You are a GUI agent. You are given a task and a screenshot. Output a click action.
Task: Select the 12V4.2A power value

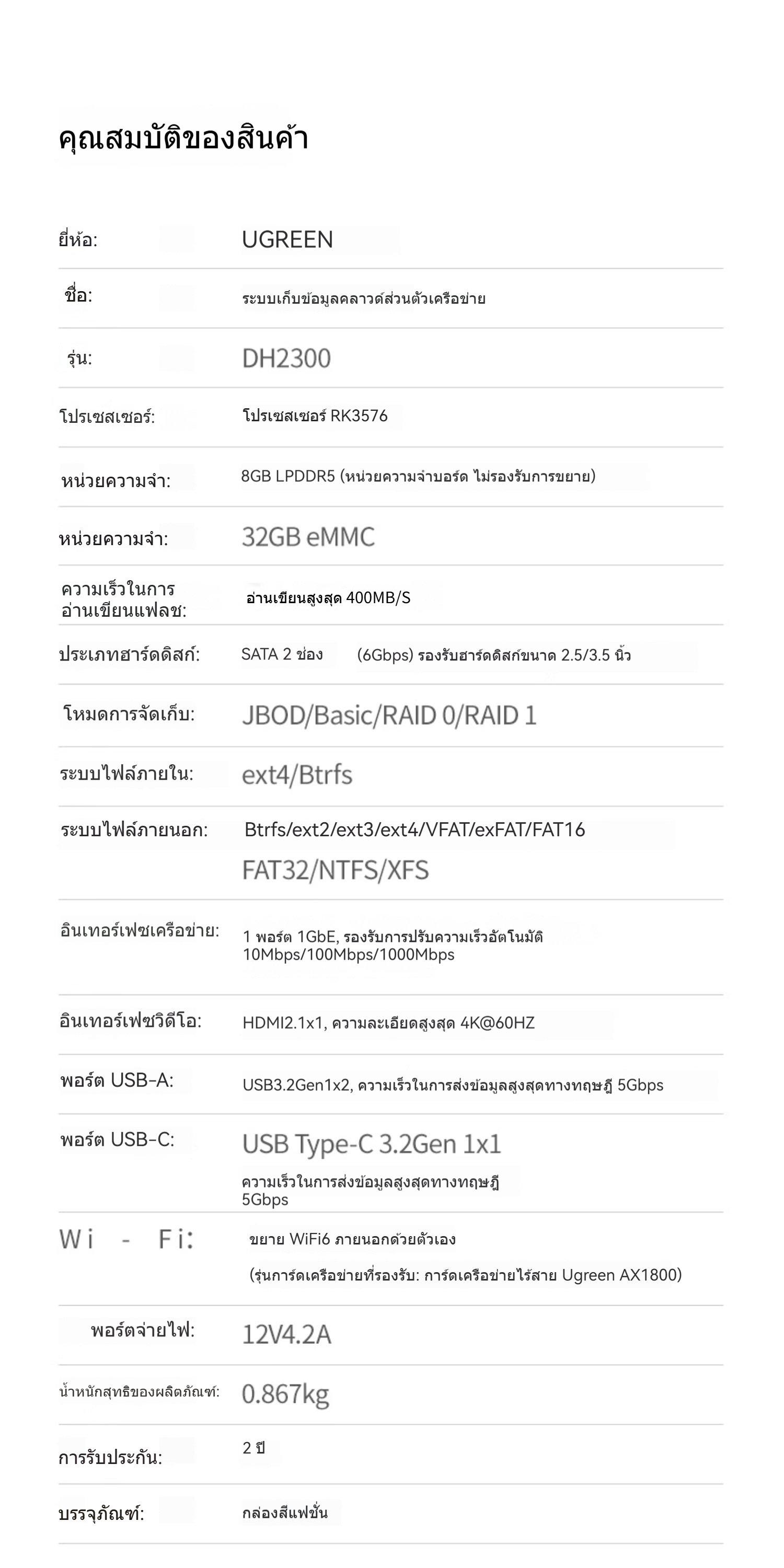287,1334
